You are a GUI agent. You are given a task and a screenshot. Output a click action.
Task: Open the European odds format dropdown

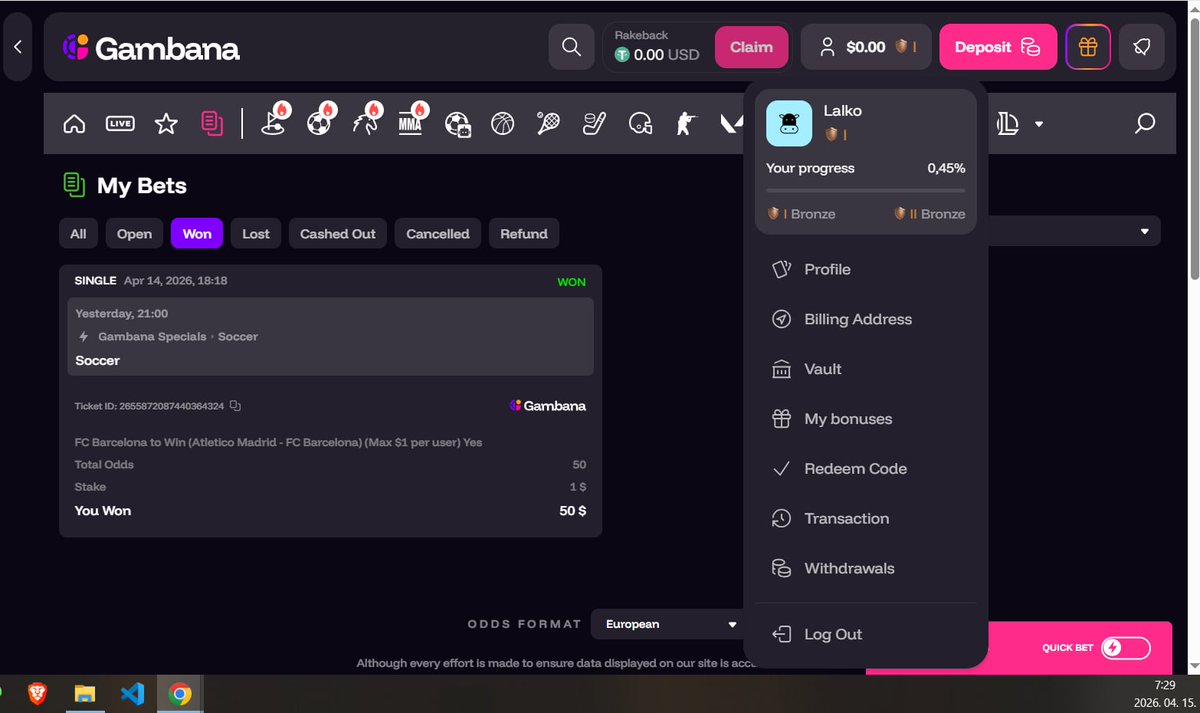669,624
